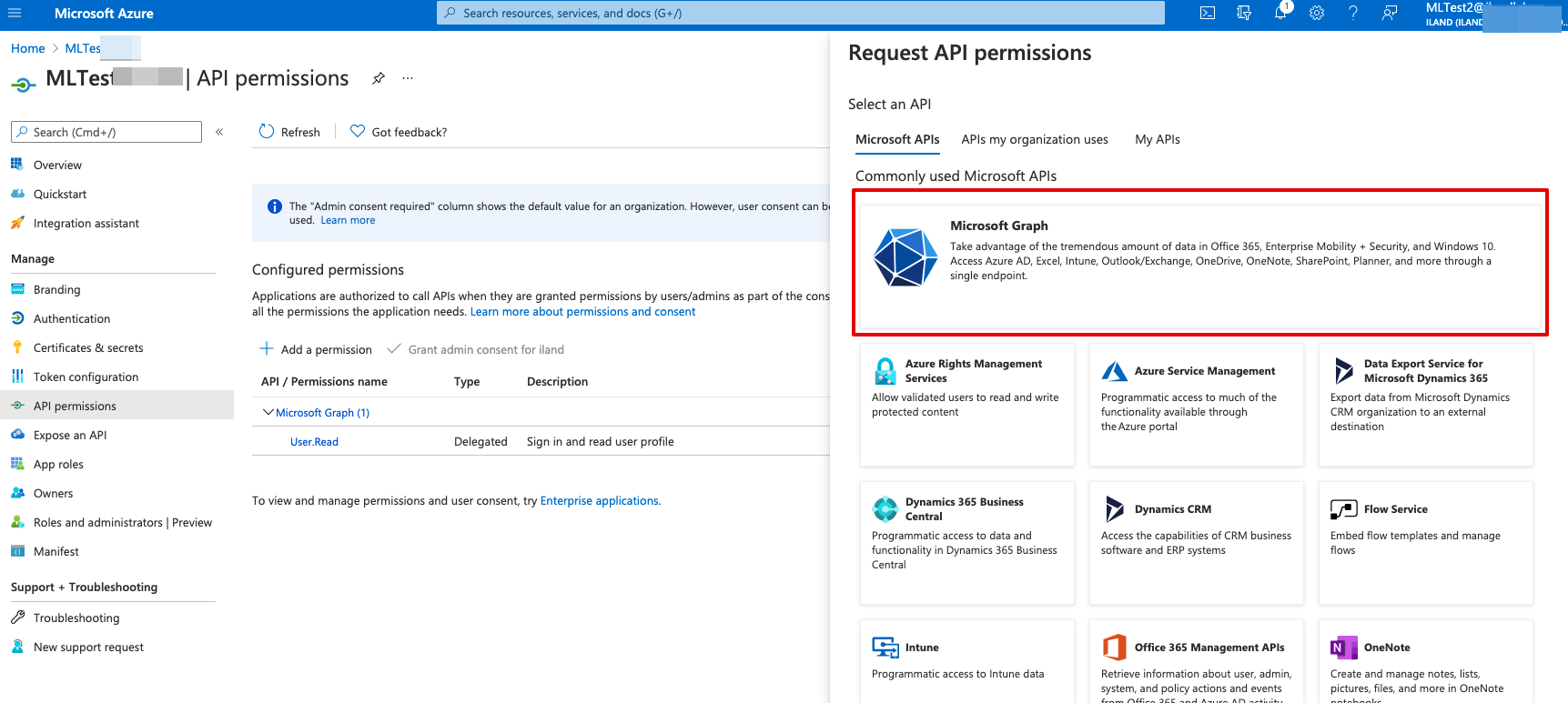Viewport: 1568px width, 703px height.
Task: Select the Azure Service Management card
Action: pos(1196,404)
